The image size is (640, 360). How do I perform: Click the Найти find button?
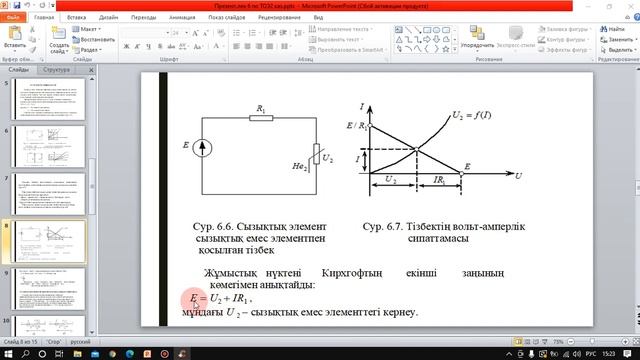tap(612, 29)
